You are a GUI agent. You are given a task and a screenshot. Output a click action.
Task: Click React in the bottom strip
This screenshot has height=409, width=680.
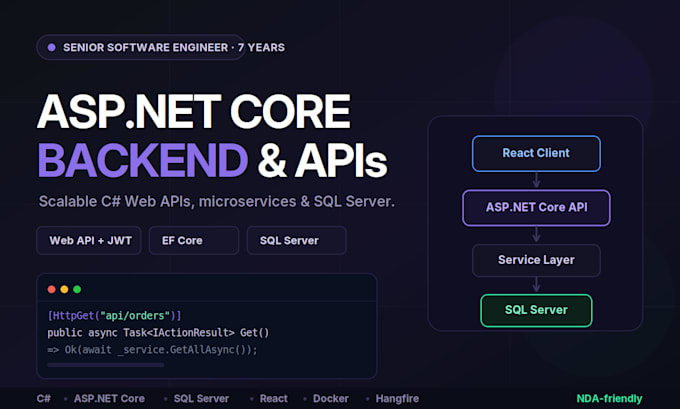point(274,399)
